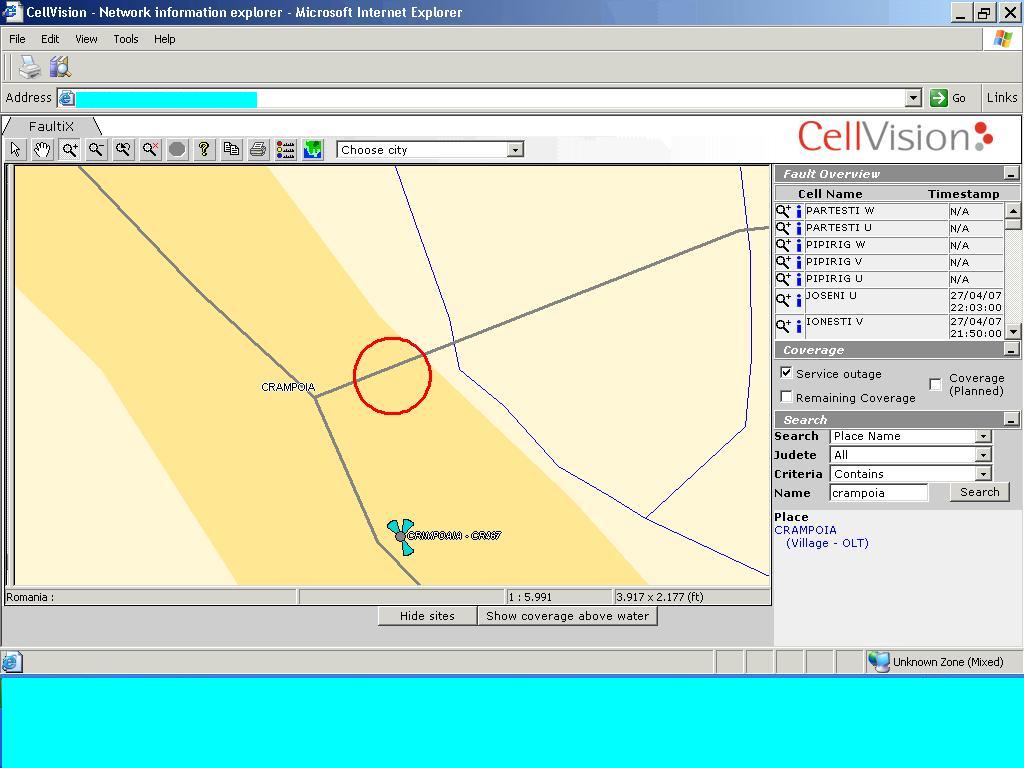This screenshot has width=1024, height=768.
Task: Collapse the Coverage panel
Action: [1011, 351]
